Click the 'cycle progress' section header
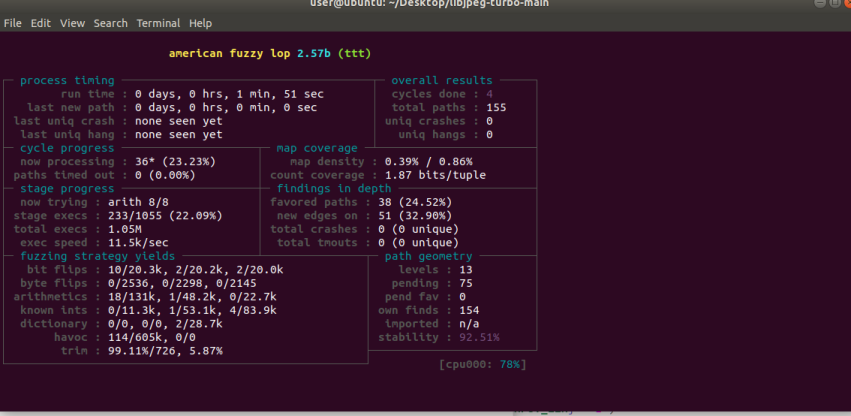This screenshot has width=851, height=416. click(x=67, y=148)
